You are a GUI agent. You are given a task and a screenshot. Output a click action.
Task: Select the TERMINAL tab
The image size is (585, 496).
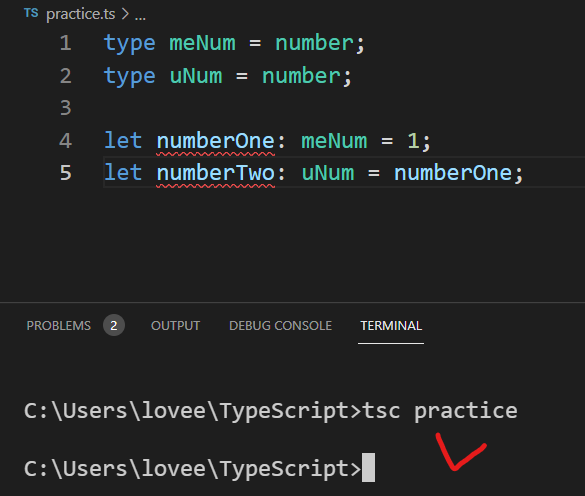[391, 325]
